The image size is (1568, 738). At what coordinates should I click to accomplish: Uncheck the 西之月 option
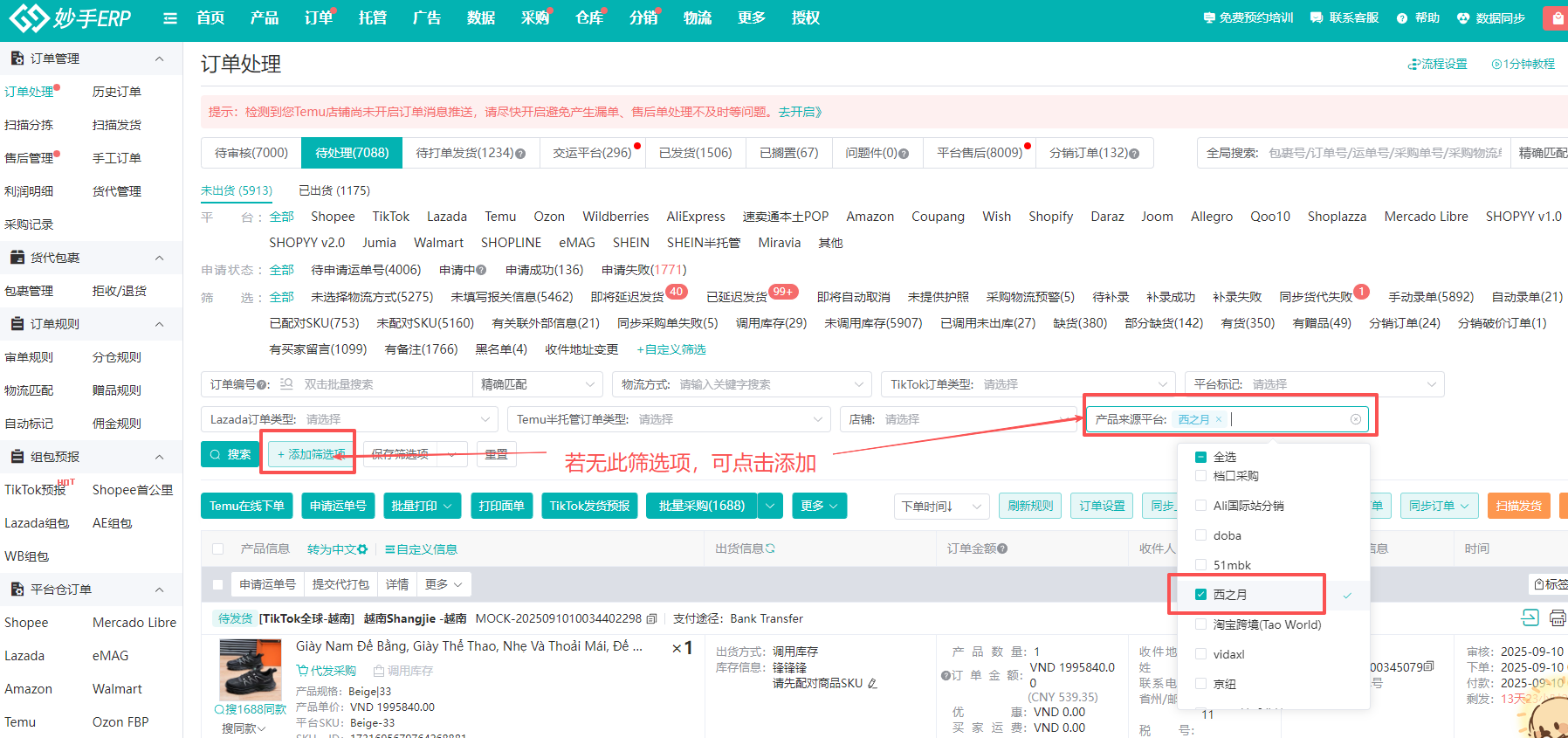tap(1200, 595)
